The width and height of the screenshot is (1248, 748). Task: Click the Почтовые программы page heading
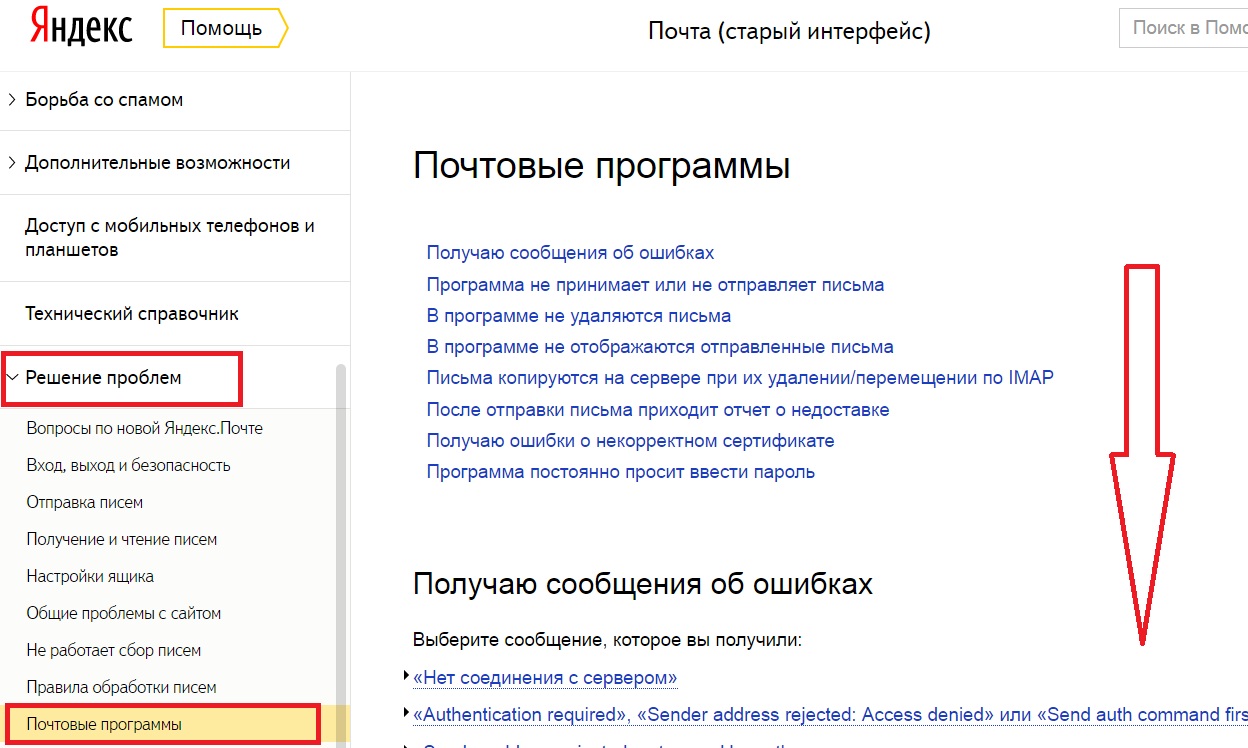(601, 166)
